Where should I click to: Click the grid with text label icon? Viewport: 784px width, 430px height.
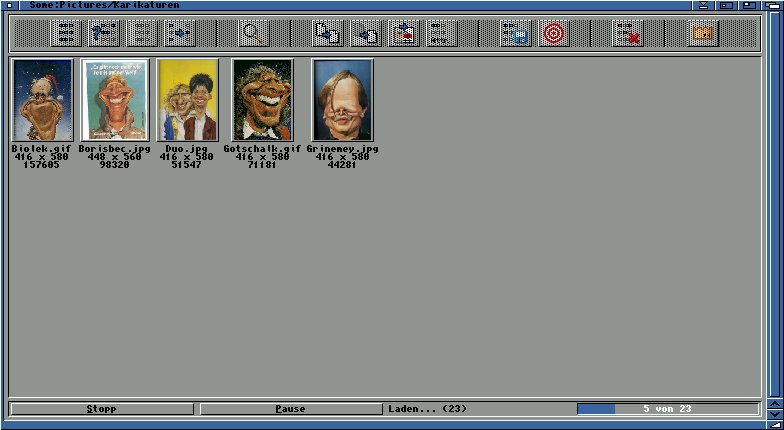pyautogui.click(x=442, y=33)
